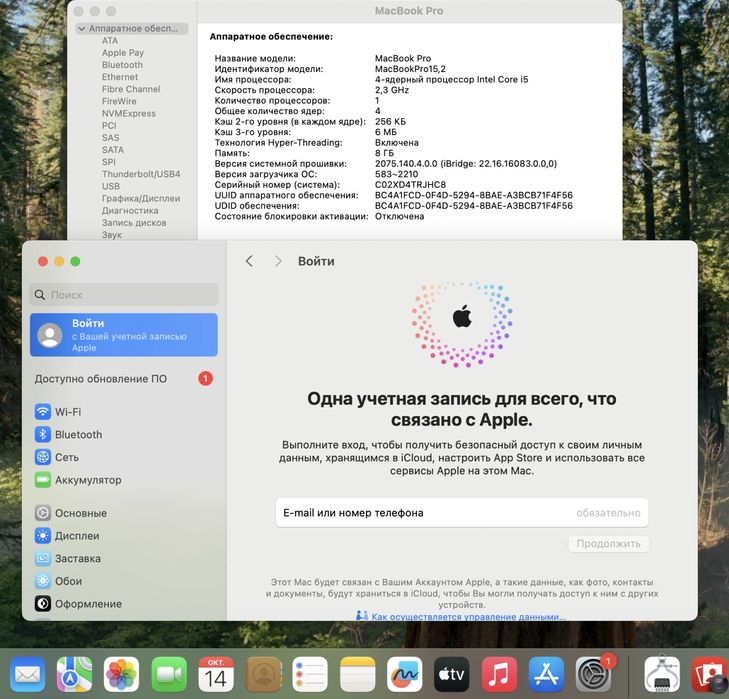Launch Maps from the Dock
Screen dimensions: 729x699
click(74, 674)
